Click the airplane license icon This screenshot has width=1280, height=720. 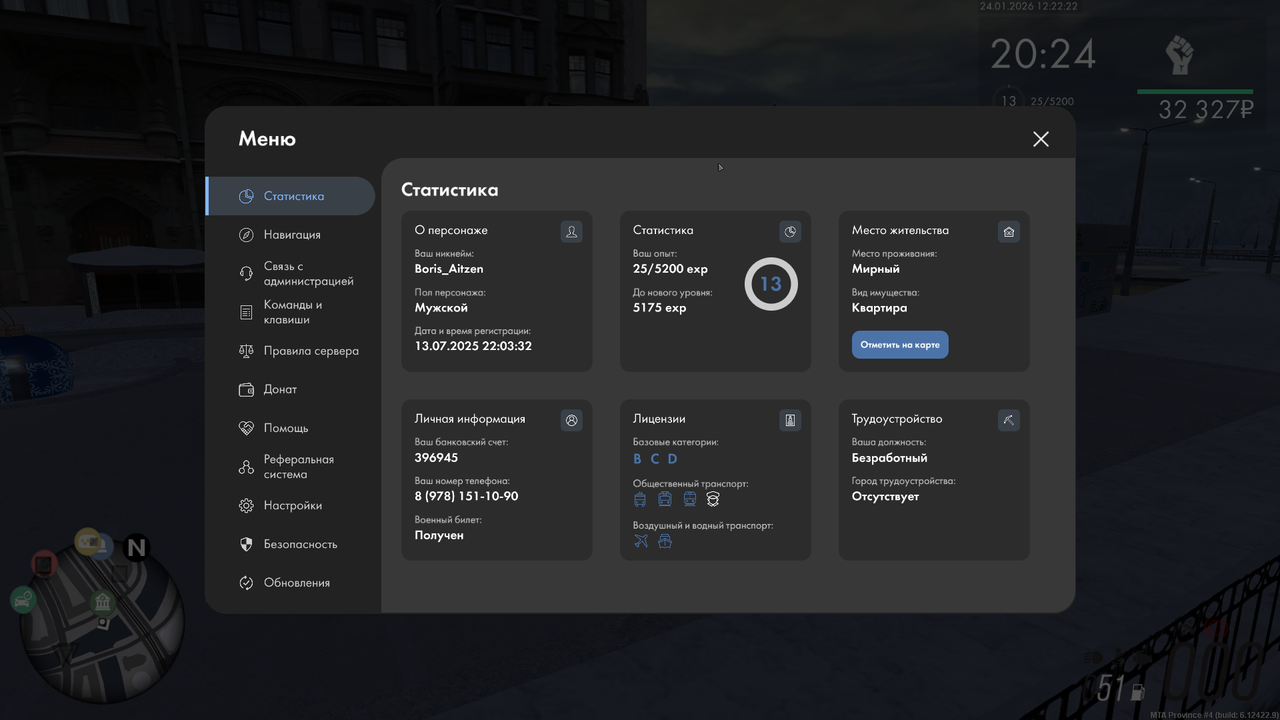coord(641,541)
